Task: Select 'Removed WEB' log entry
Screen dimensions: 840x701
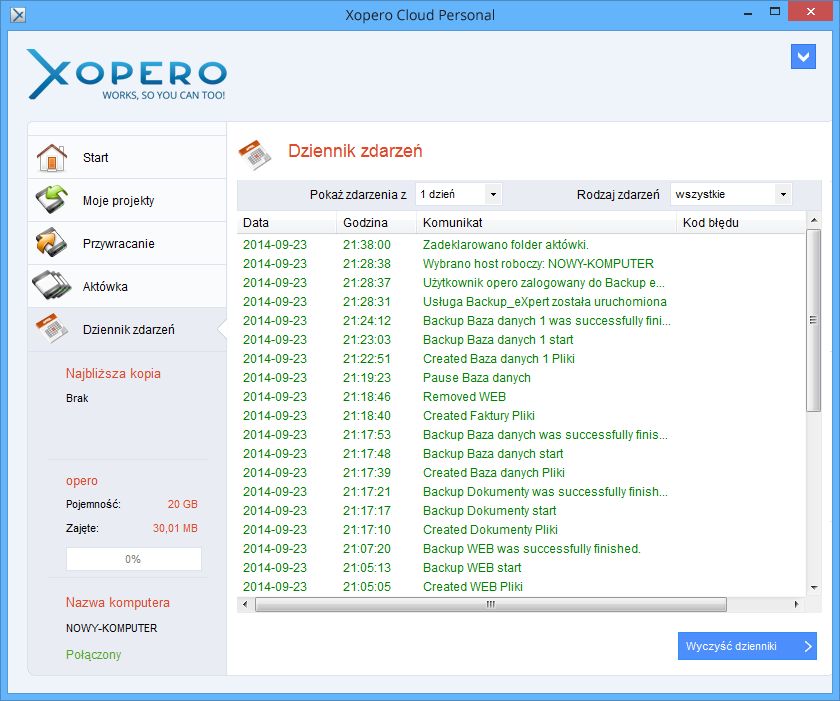Action: click(x=521, y=397)
